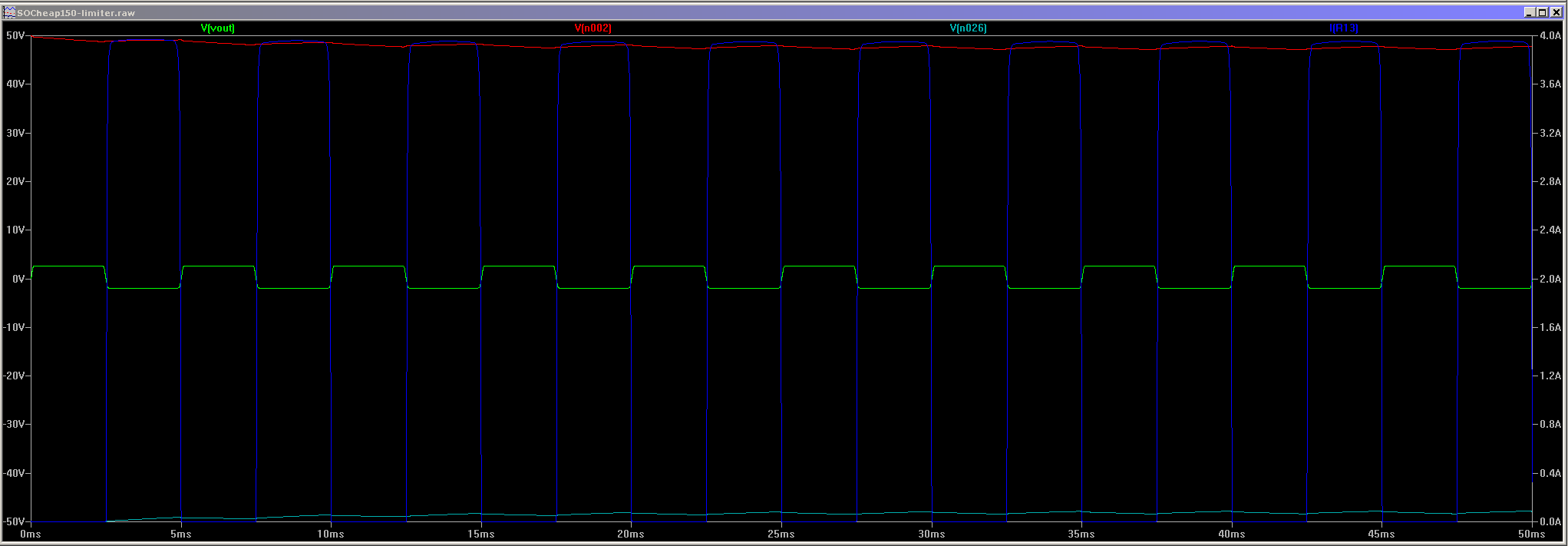Click the -10V label on left axis

[x=14, y=327]
